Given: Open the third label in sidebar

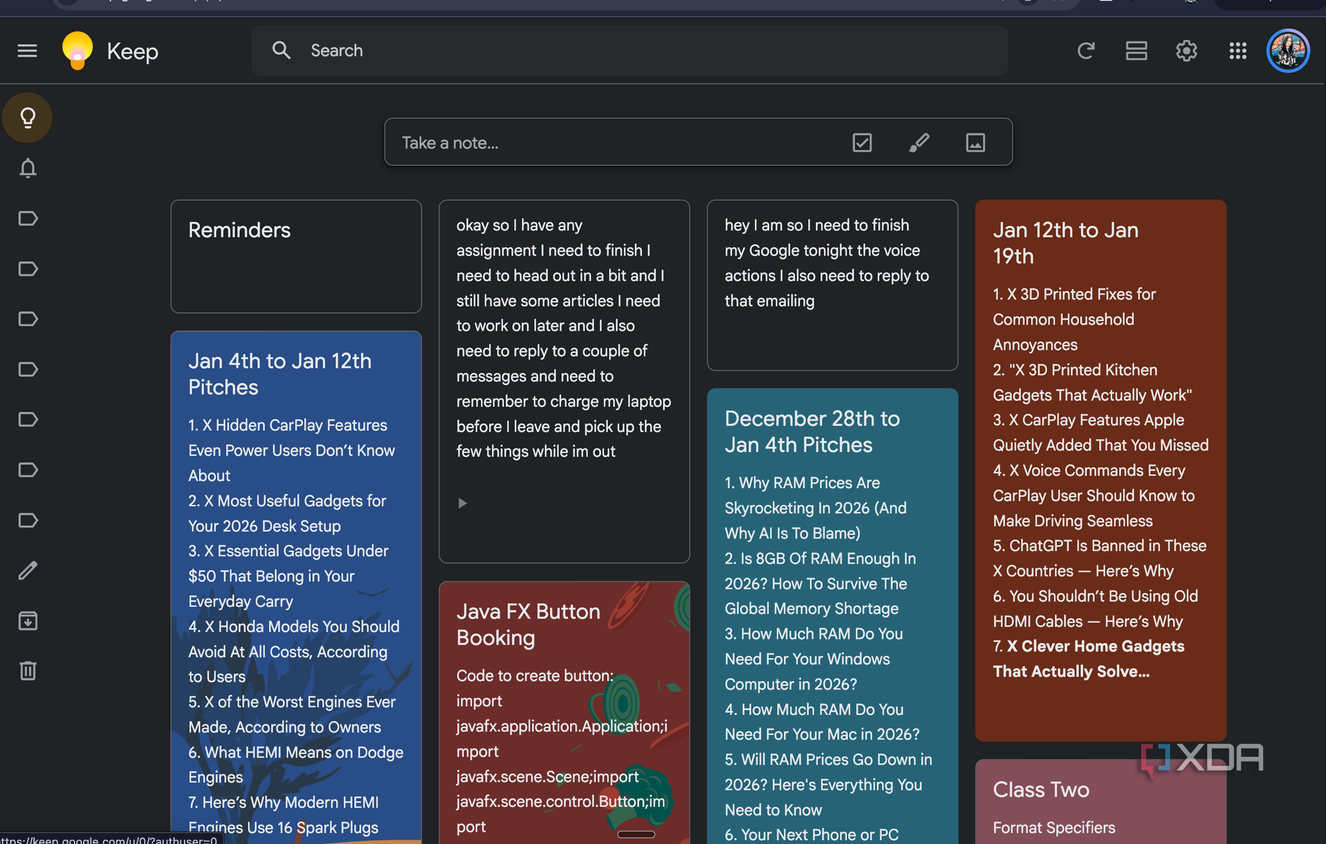Looking at the screenshot, I should pos(28,319).
